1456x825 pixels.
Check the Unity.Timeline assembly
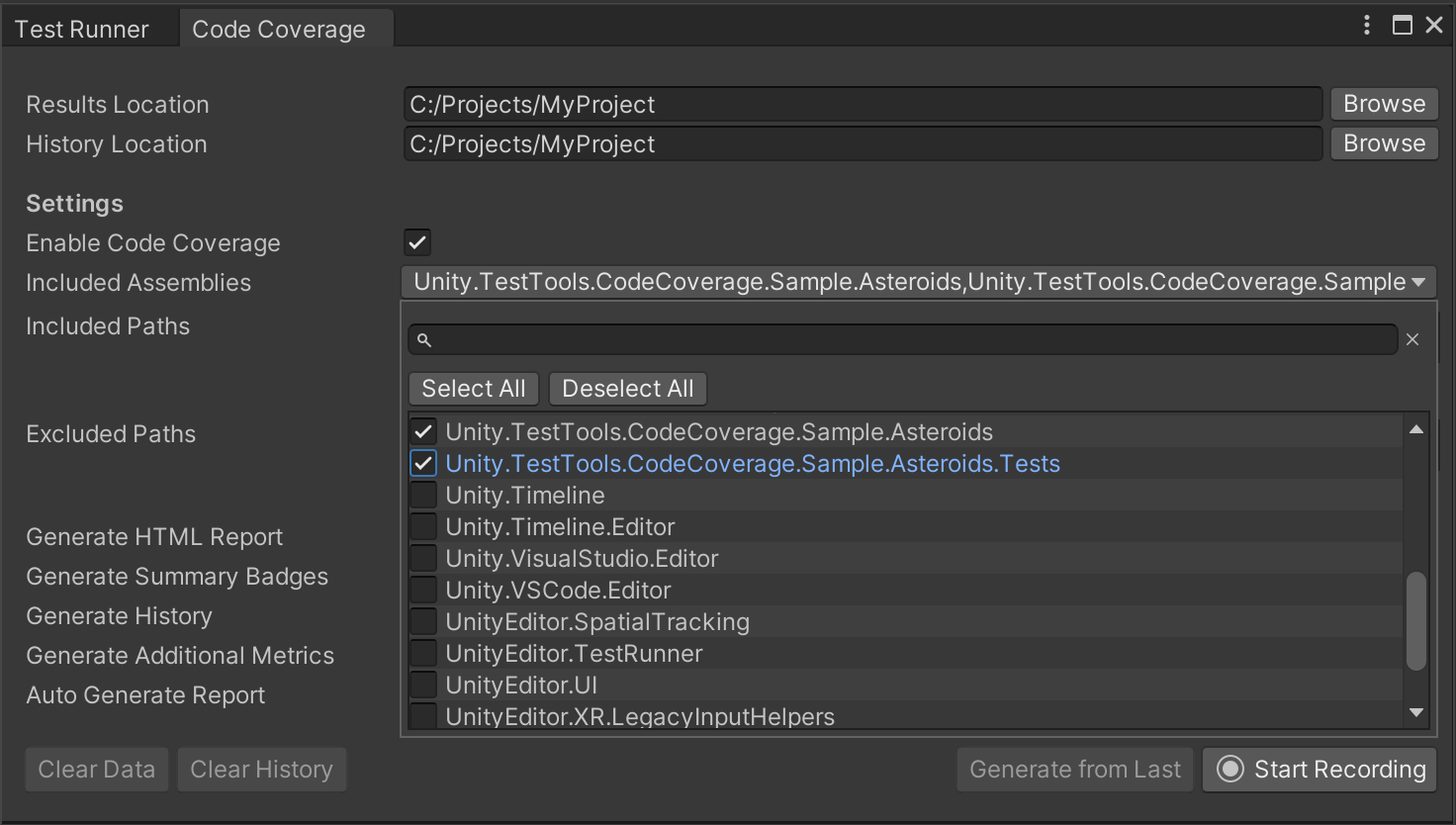423,495
